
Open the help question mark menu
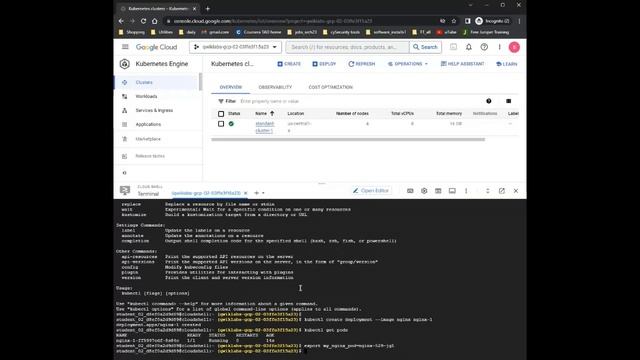click(484, 47)
